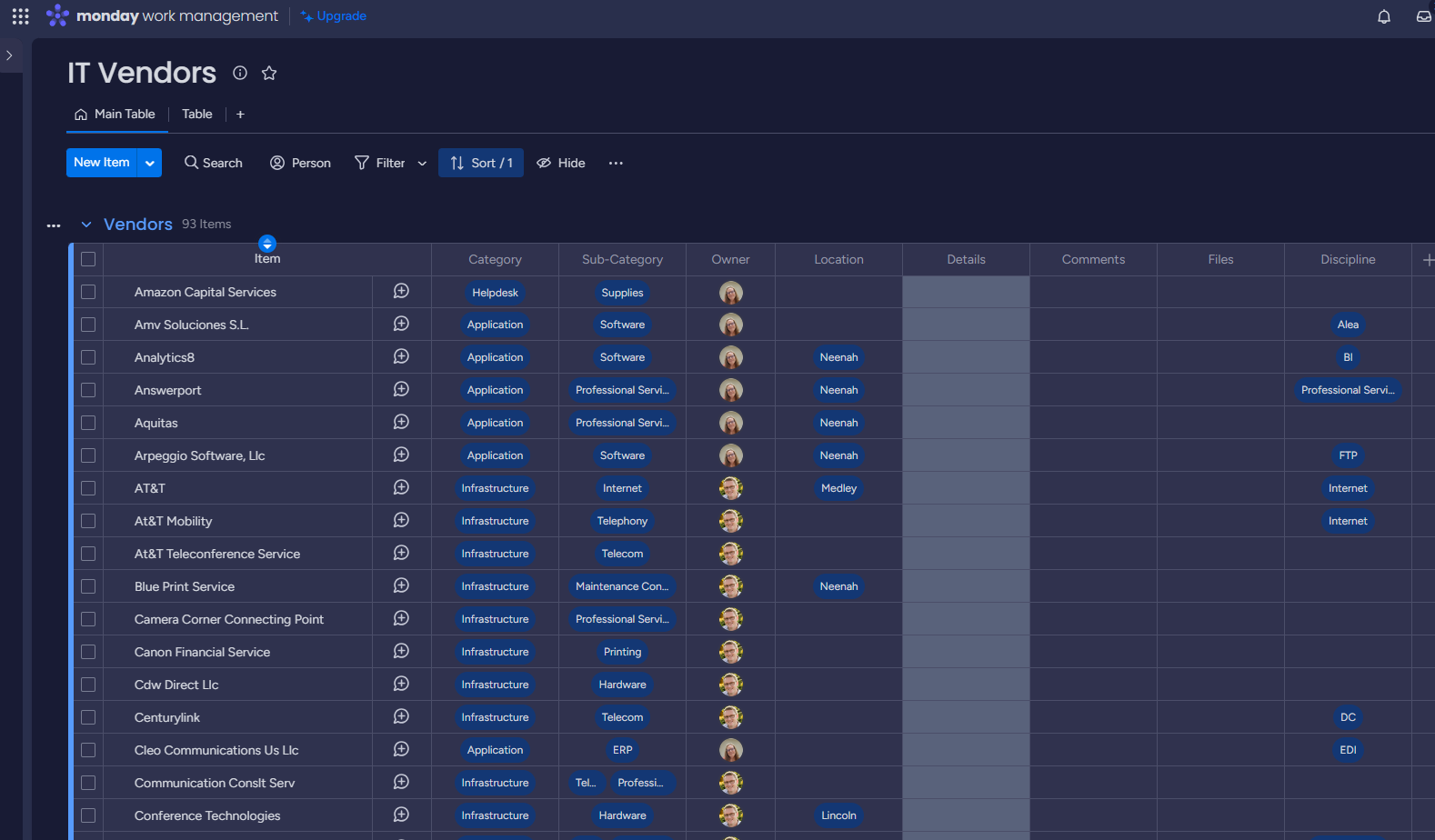Click the sort indicator above Item column

point(266,244)
